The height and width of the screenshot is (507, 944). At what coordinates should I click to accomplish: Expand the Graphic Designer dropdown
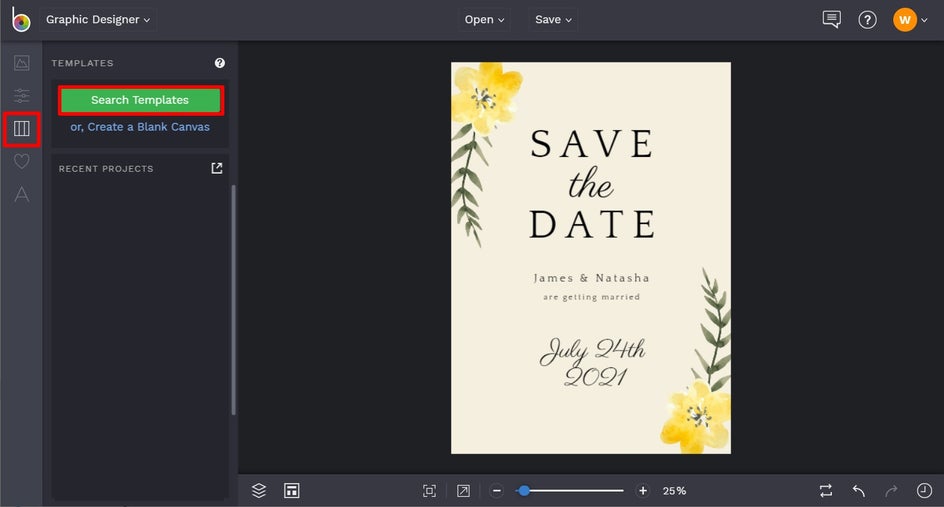coord(98,20)
